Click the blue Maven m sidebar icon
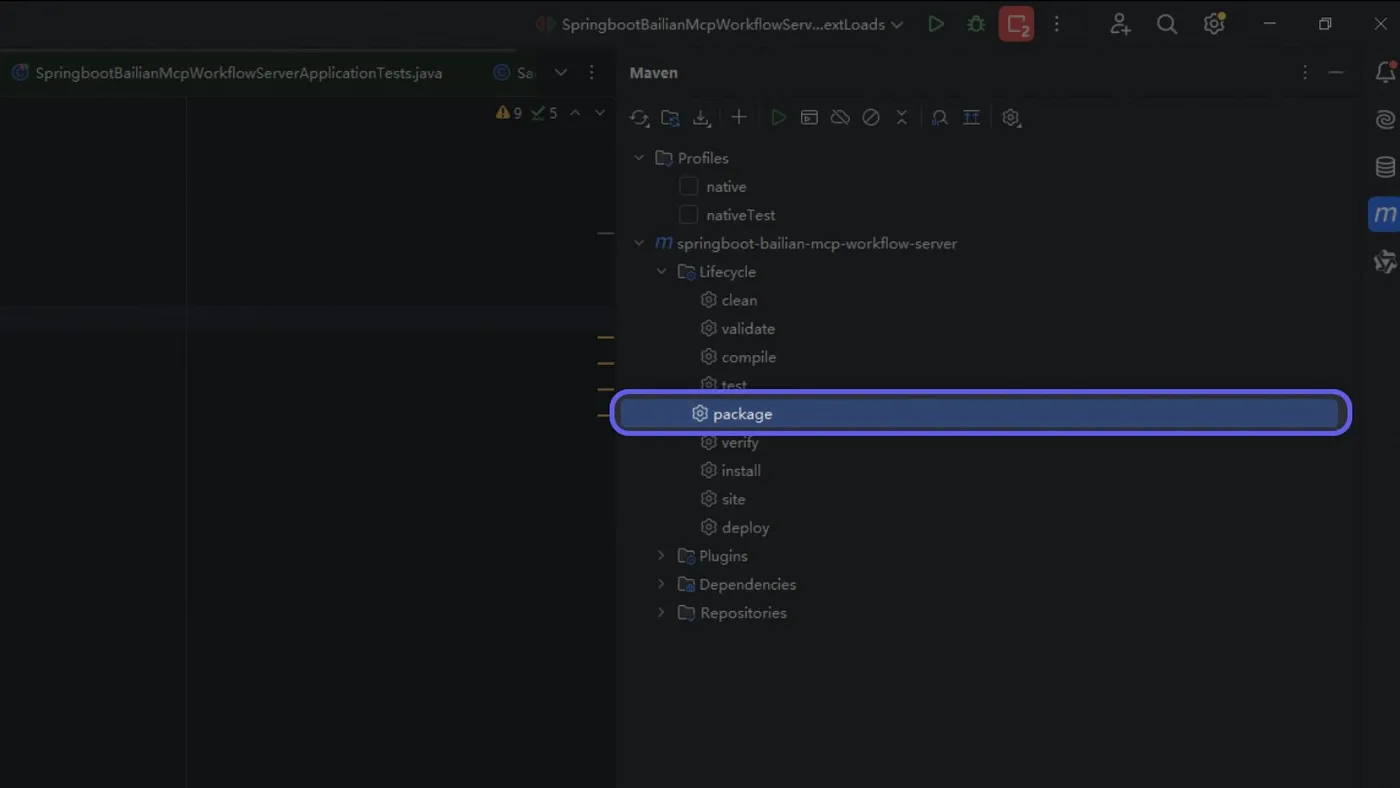Screen dimensions: 1400x788 (x=1385, y=214)
